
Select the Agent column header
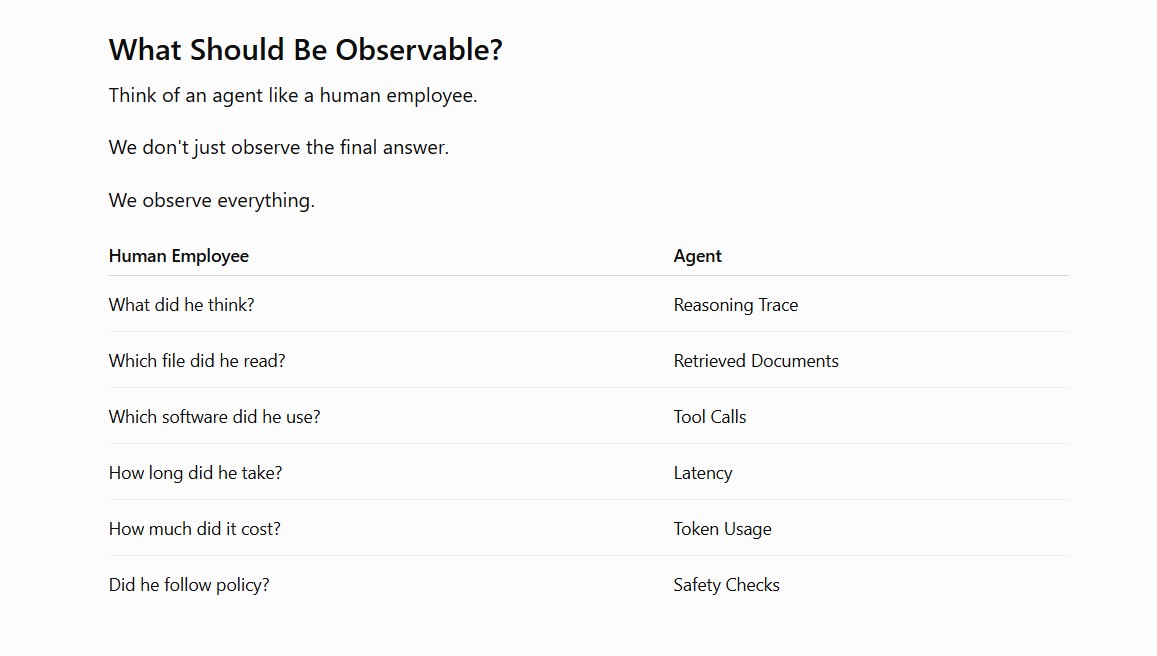coord(697,256)
